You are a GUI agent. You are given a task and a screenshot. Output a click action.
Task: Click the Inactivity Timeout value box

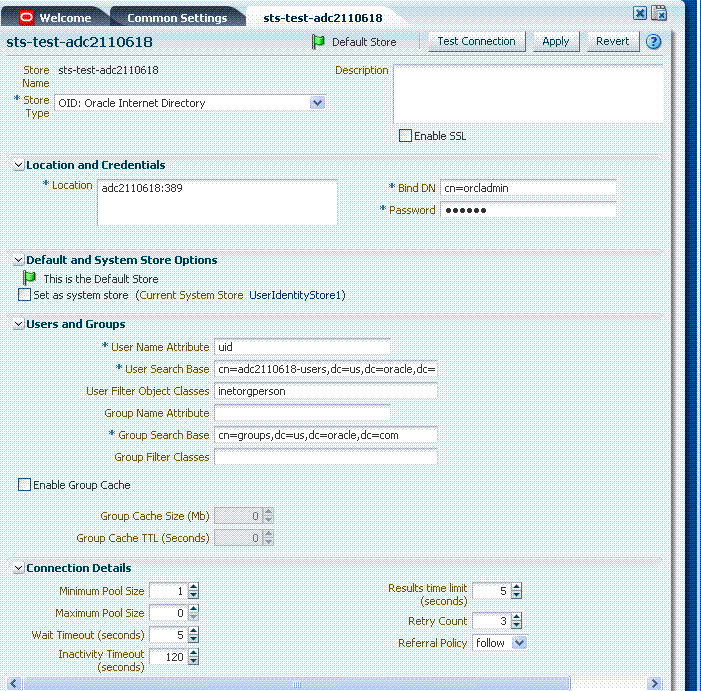pos(169,657)
